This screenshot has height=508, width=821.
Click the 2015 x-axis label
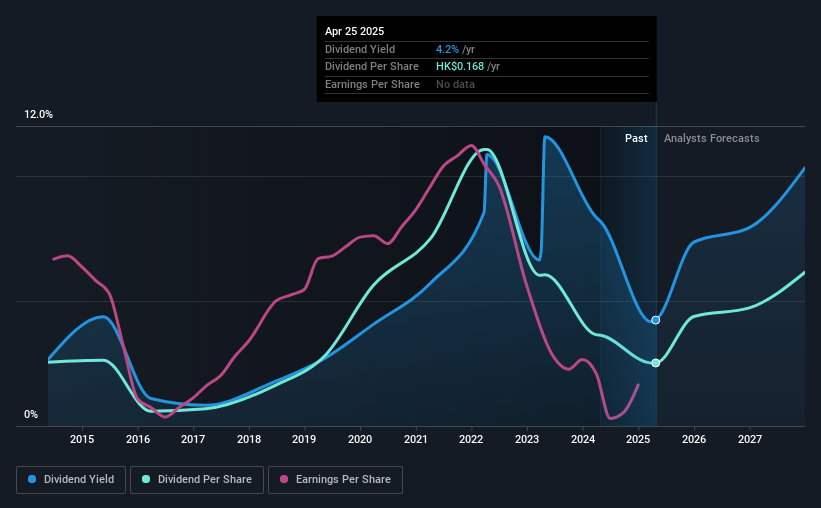(x=82, y=439)
